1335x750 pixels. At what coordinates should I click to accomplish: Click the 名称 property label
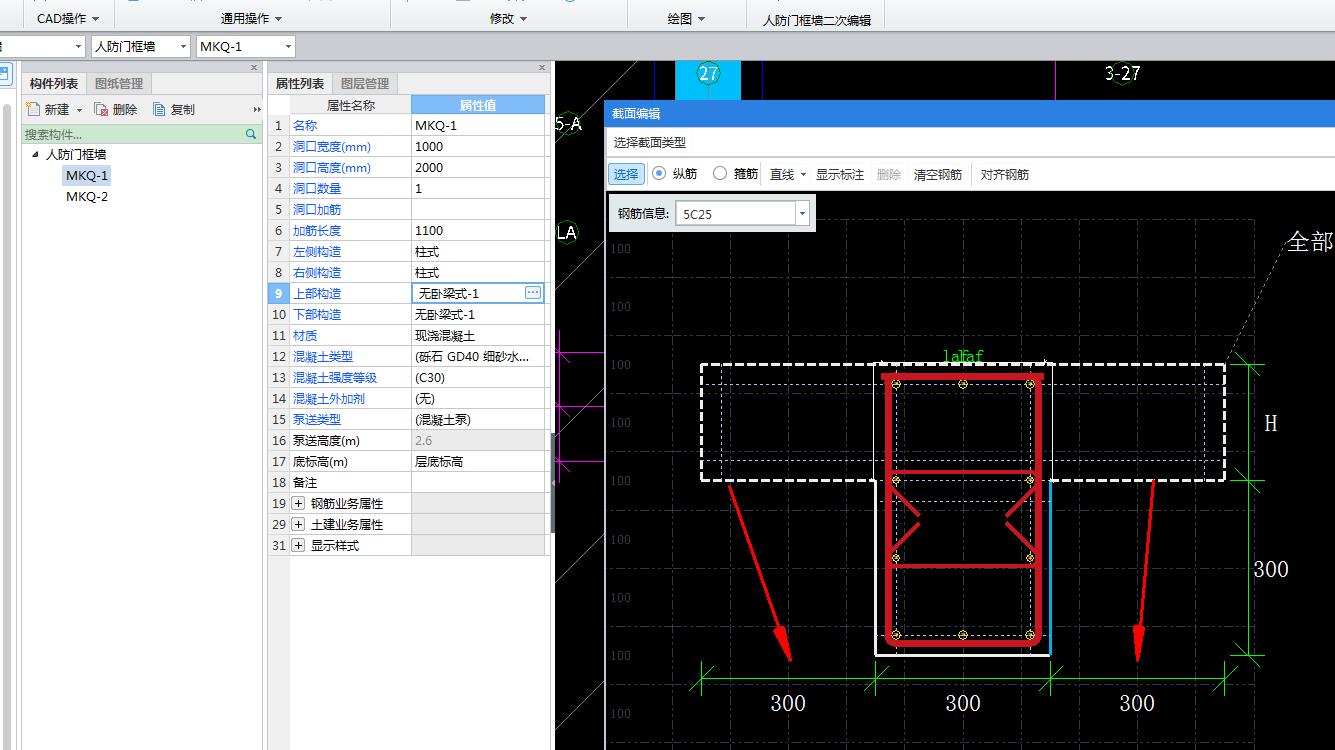coord(305,125)
